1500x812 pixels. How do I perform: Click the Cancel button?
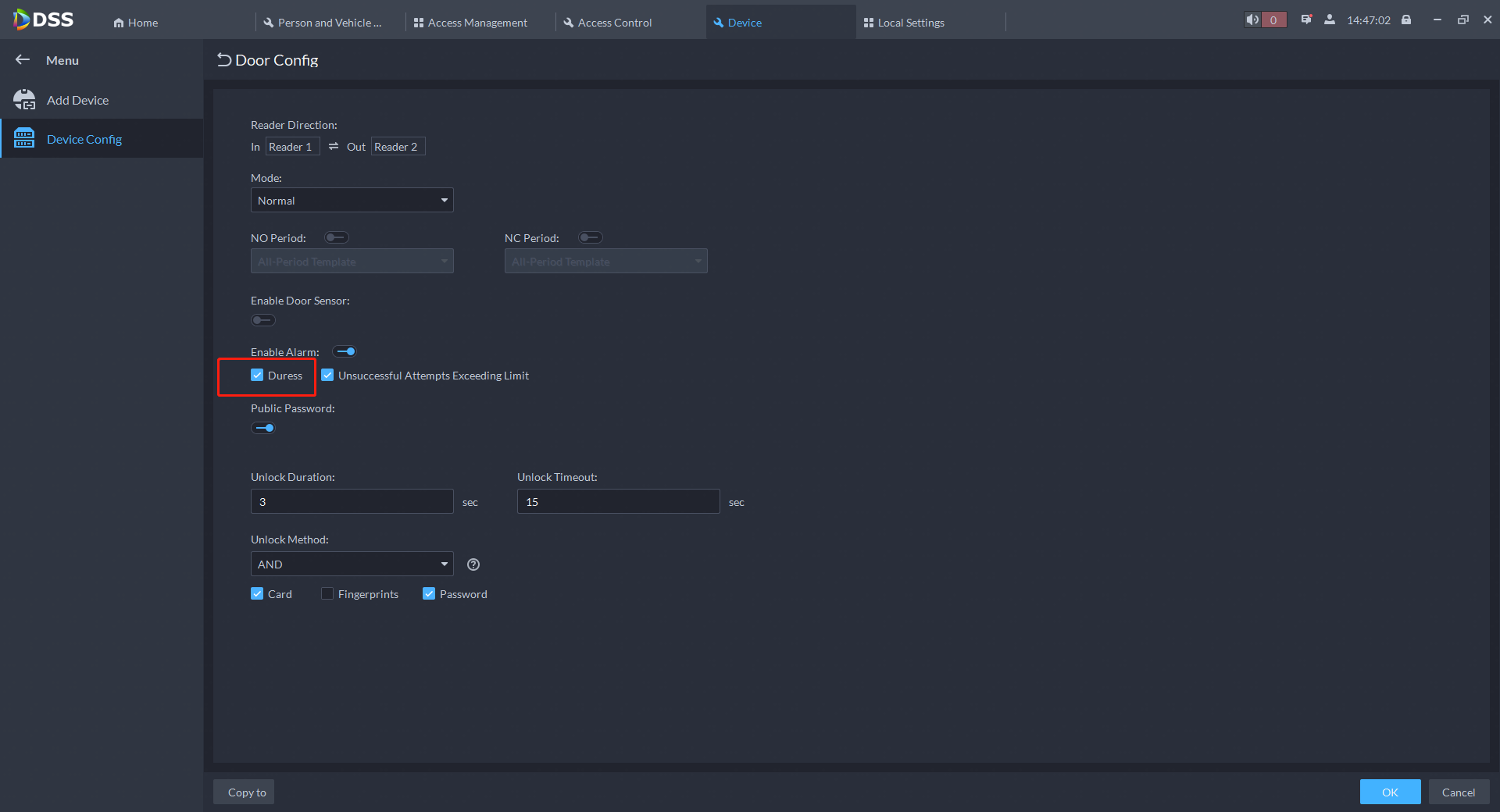pos(1459,792)
